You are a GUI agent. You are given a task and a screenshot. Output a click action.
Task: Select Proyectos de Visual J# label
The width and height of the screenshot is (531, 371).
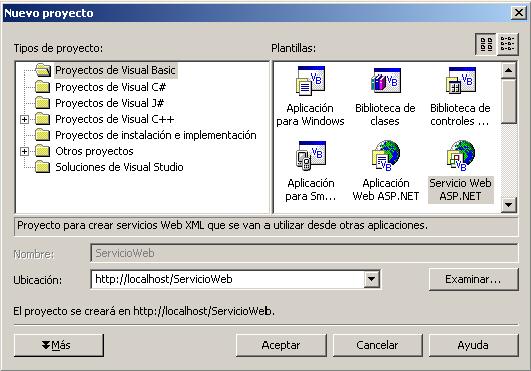tap(109, 103)
